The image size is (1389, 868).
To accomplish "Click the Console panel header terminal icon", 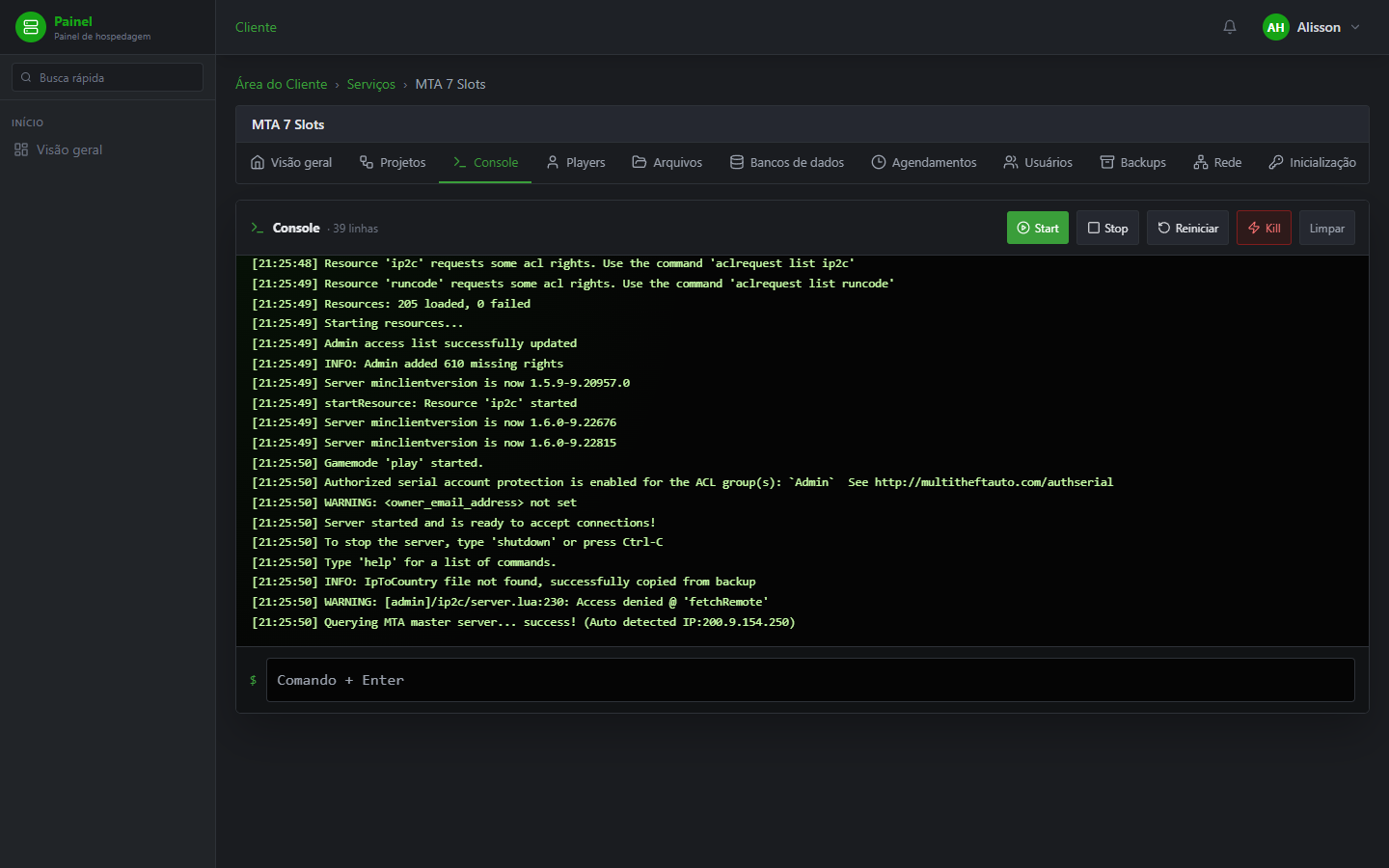I will click(x=258, y=228).
